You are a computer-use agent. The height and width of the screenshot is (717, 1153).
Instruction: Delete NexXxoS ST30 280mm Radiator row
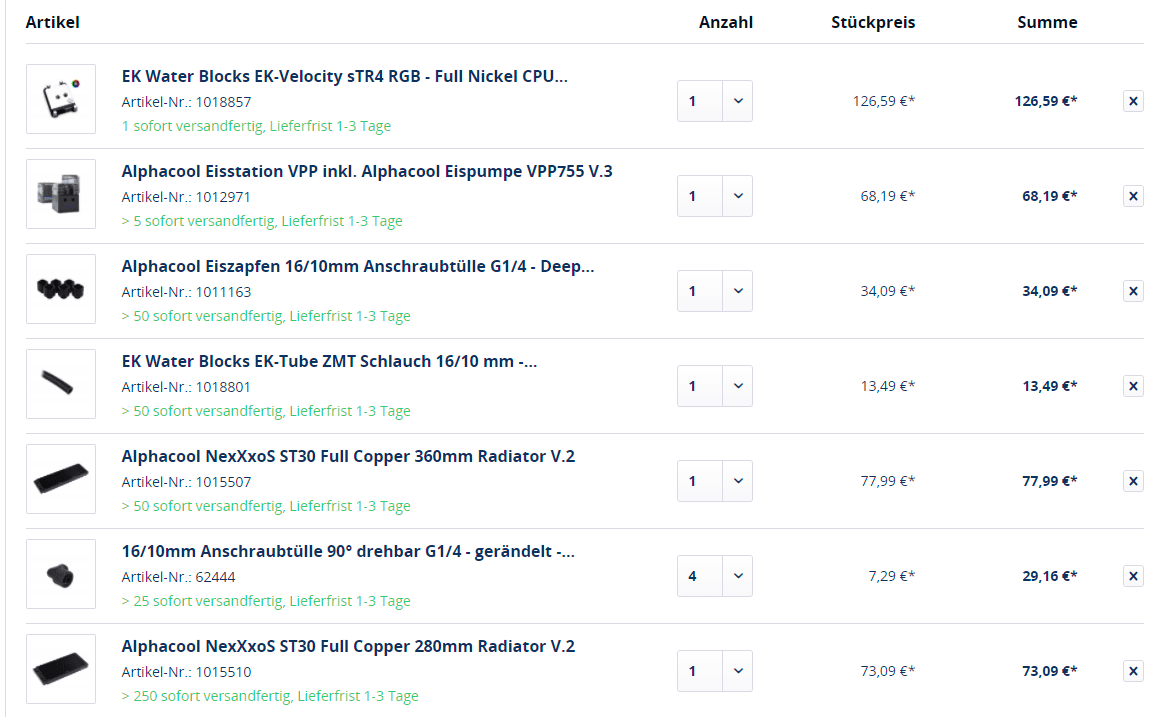tap(1133, 671)
